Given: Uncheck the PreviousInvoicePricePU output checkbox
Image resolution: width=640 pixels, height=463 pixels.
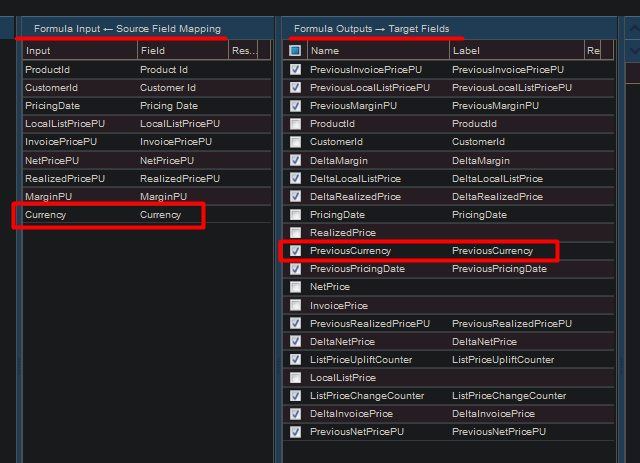Looking at the screenshot, I should pyautogui.click(x=295, y=70).
